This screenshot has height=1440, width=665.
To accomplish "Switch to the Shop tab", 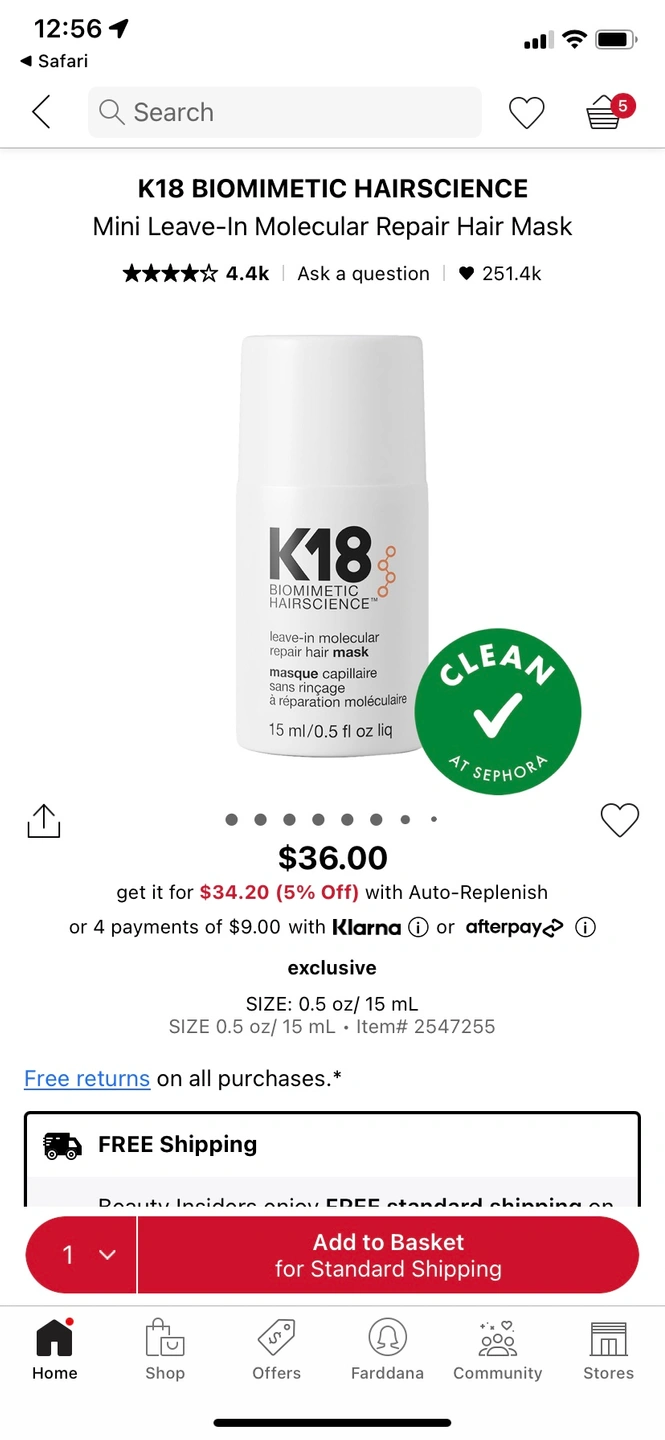I will [x=165, y=1350].
